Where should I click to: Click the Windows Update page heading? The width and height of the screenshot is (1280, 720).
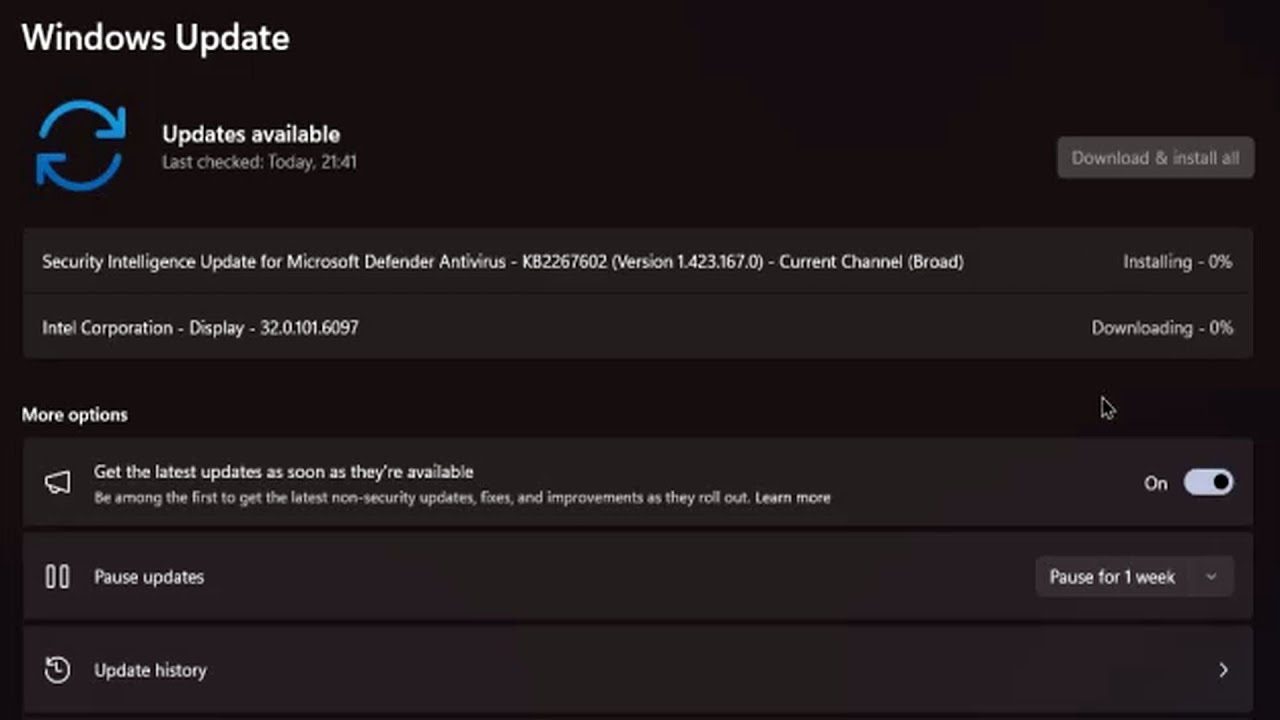click(x=155, y=37)
